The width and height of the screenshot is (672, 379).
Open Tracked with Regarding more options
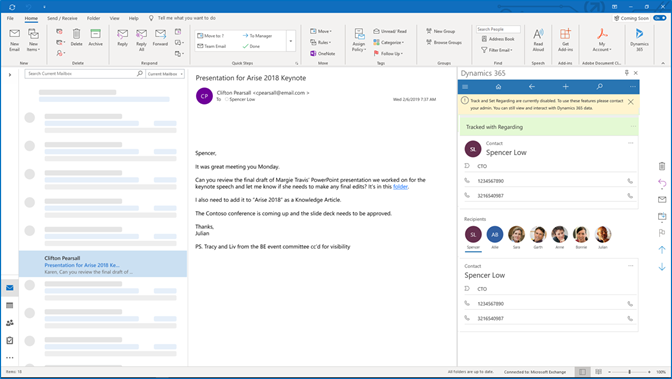click(x=633, y=126)
